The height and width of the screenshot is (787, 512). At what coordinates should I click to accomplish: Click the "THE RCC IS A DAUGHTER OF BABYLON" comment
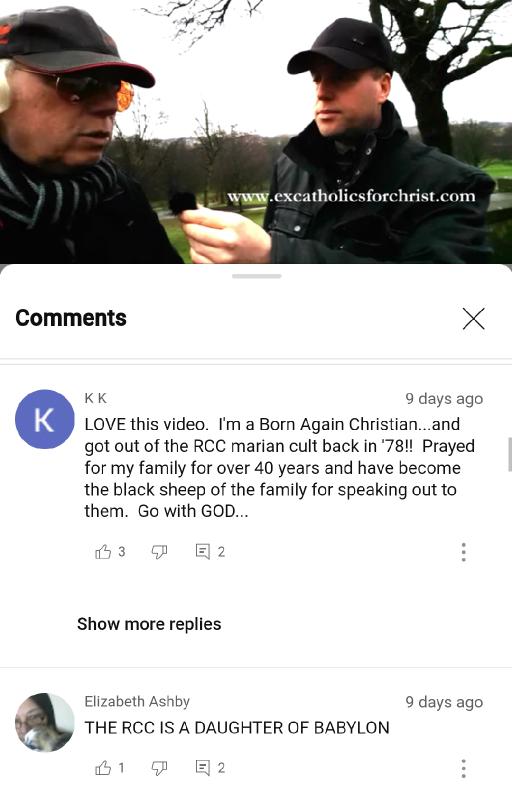(x=237, y=728)
